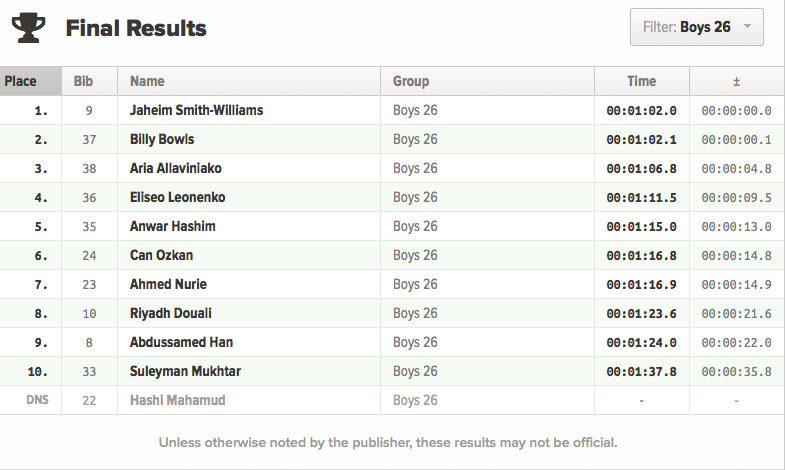Sort by the Bib column header

(83, 81)
